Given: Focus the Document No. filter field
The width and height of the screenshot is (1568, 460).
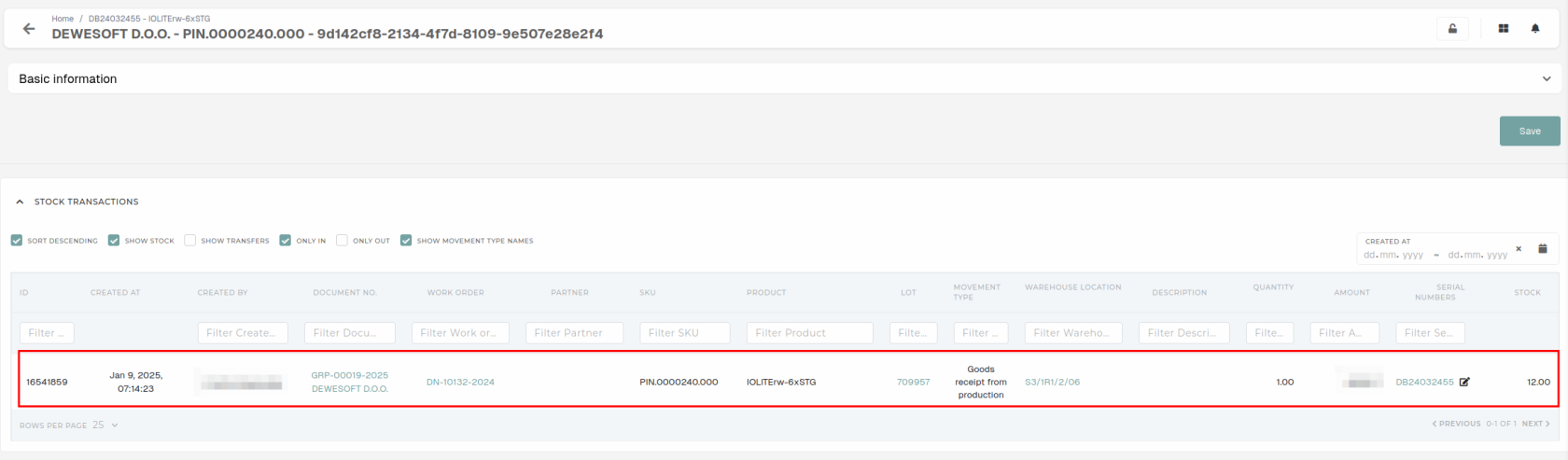Looking at the screenshot, I should pos(350,332).
